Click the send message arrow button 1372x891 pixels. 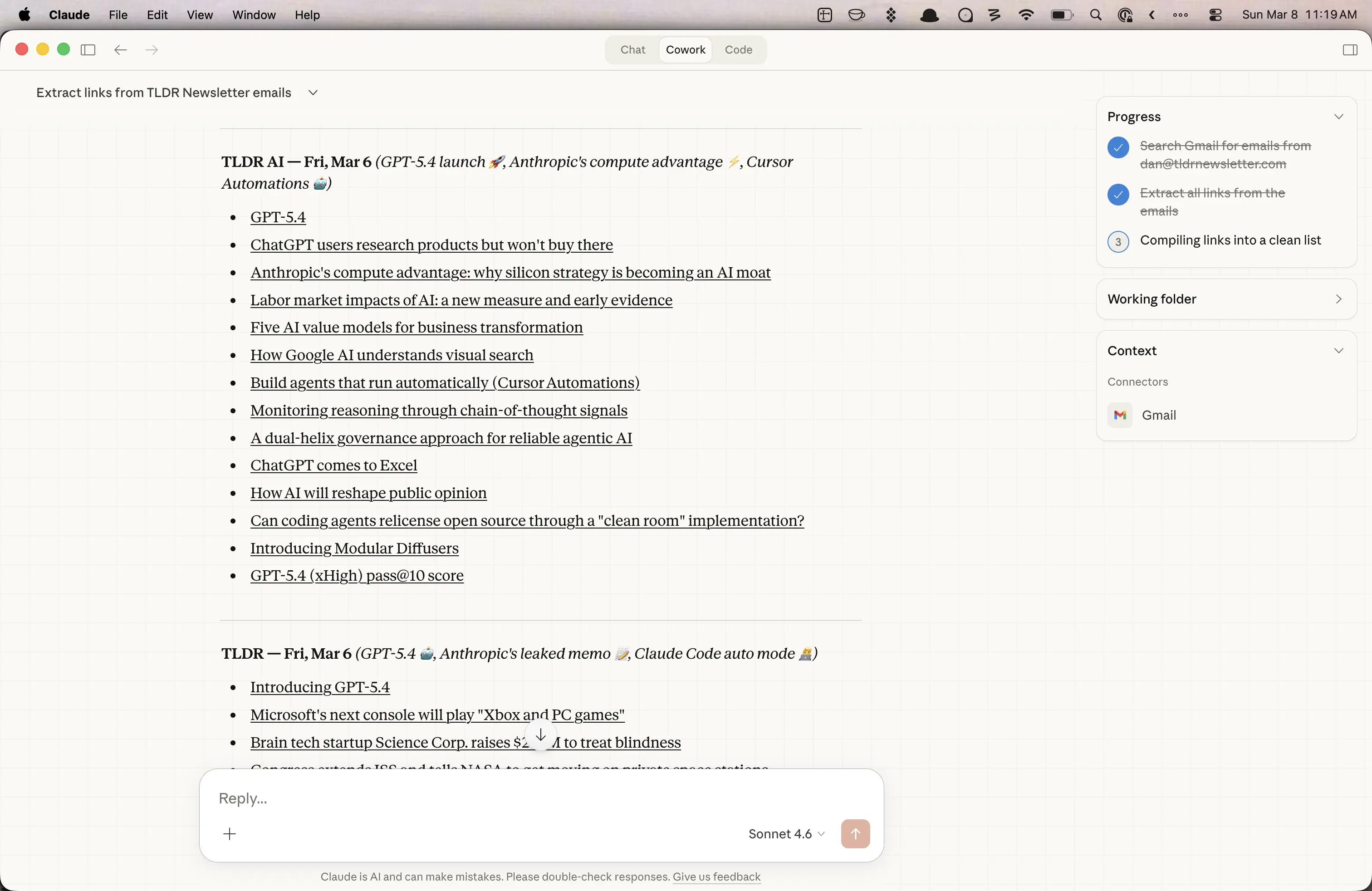click(855, 833)
